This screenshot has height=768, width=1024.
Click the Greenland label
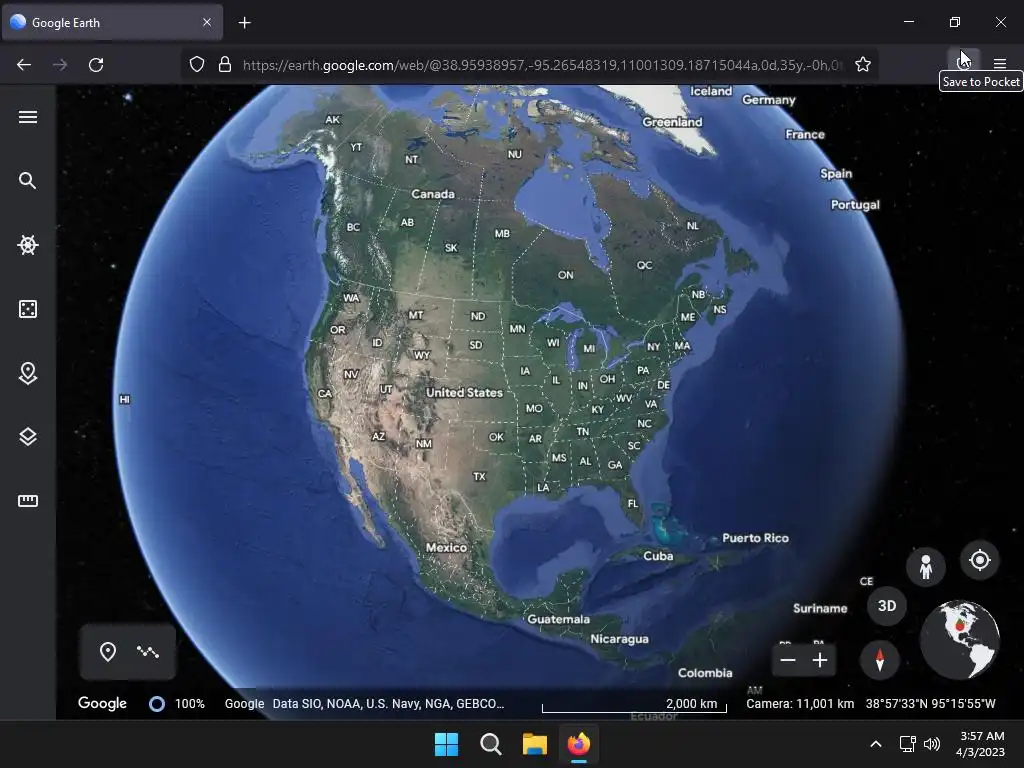673,122
